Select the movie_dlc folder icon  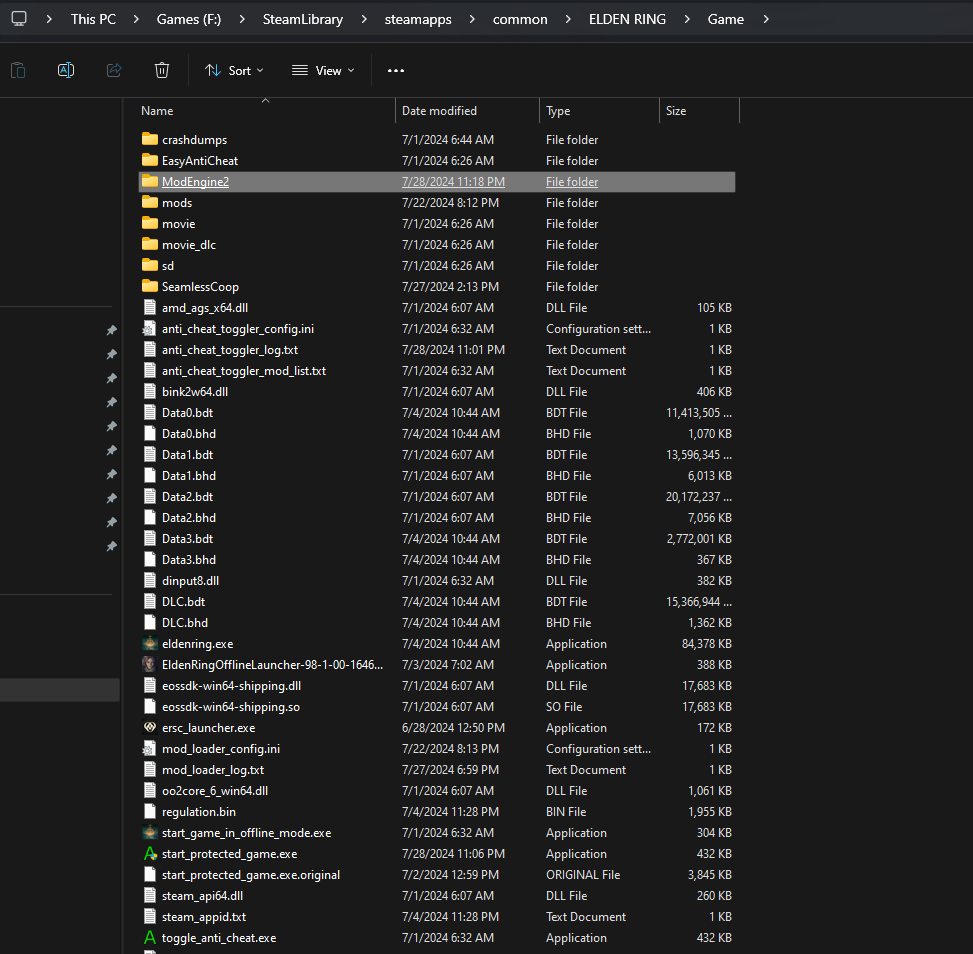(x=150, y=244)
